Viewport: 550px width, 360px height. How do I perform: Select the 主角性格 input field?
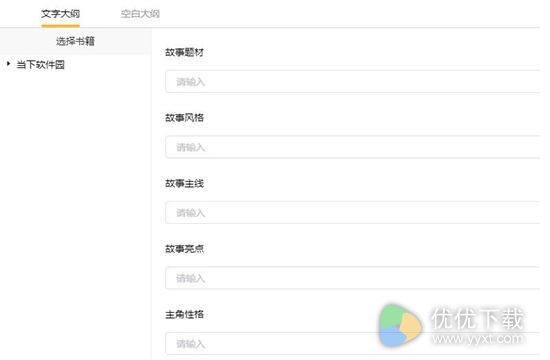(353, 344)
